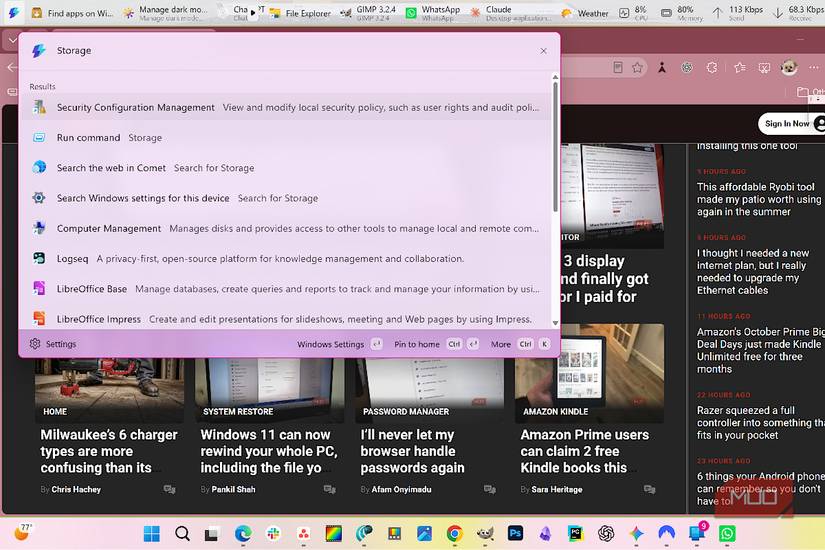The width and height of the screenshot is (825, 550).
Task: Open I'll never let my browser article
Action: coord(412,451)
